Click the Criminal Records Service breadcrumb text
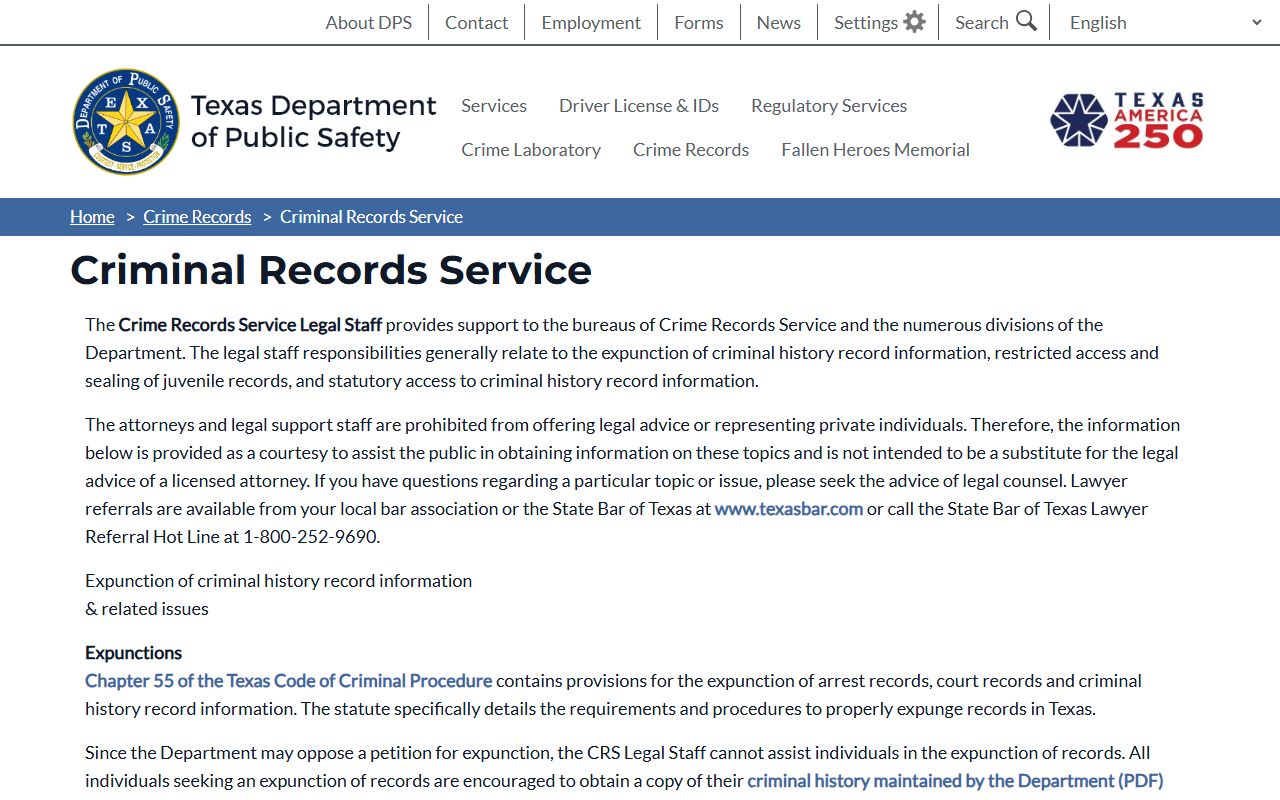 (x=371, y=217)
